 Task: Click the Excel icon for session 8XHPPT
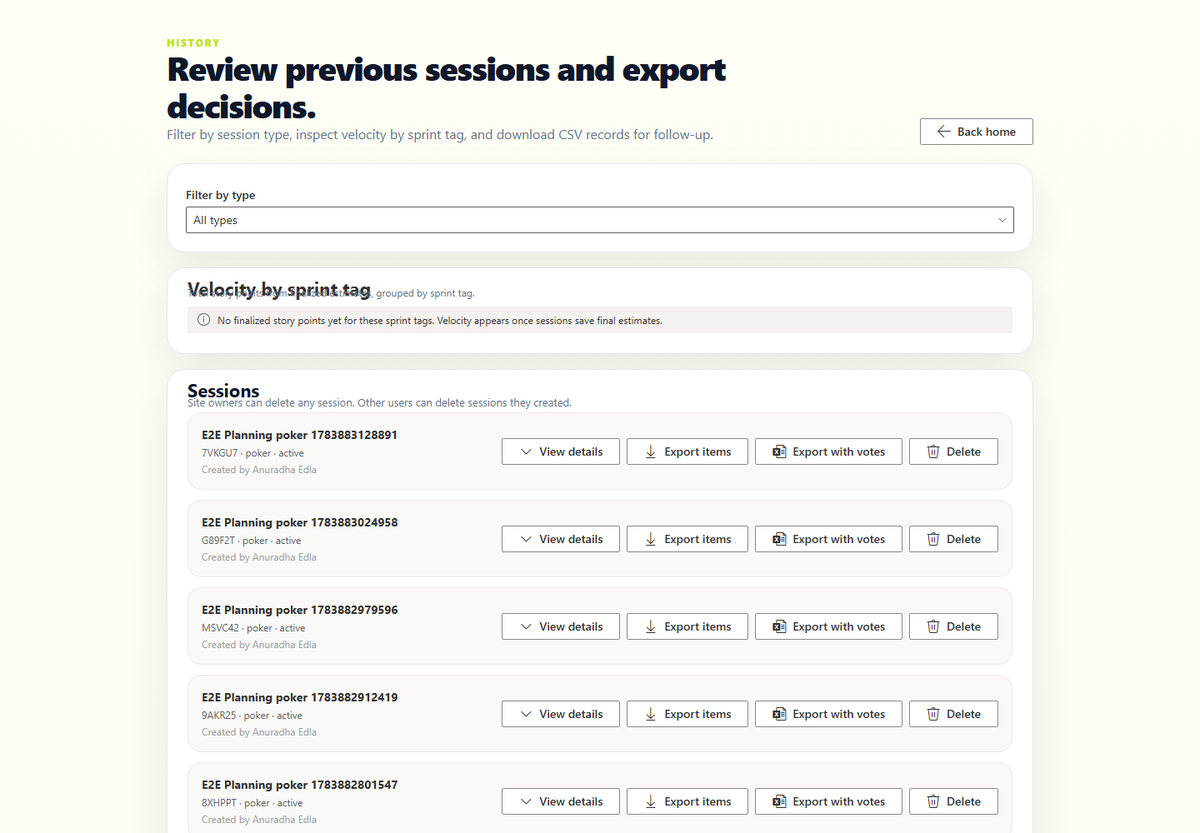click(779, 802)
